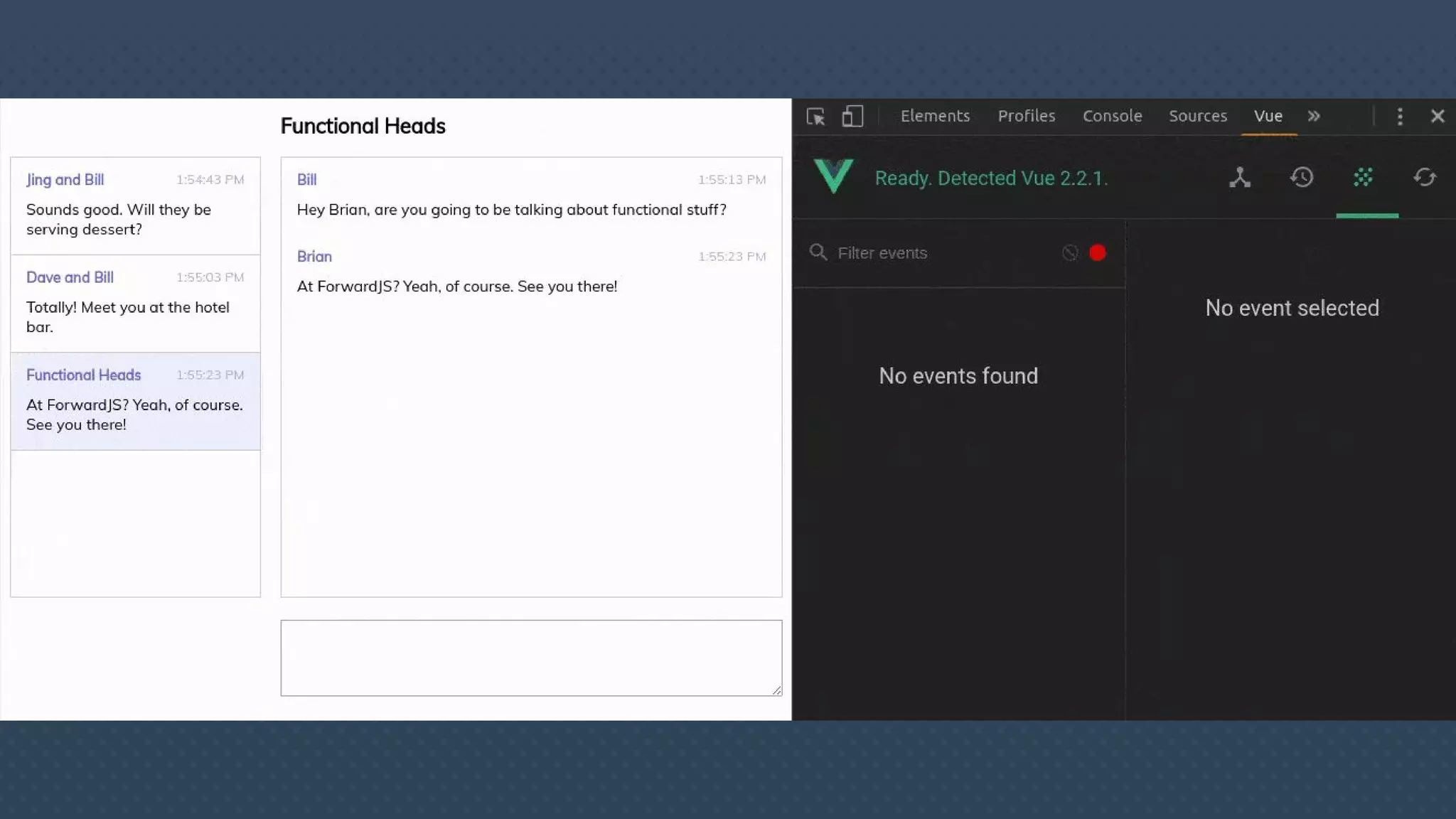The image size is (1456, 819).
Task: Select the Vue events view icon
Action: 1363,178
